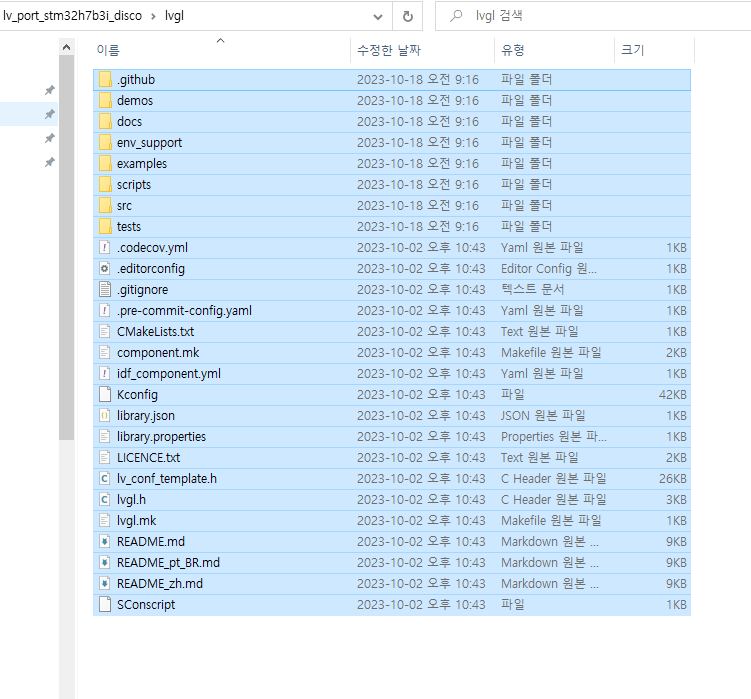Click the Properties 원본 type cell

[554, 436]
